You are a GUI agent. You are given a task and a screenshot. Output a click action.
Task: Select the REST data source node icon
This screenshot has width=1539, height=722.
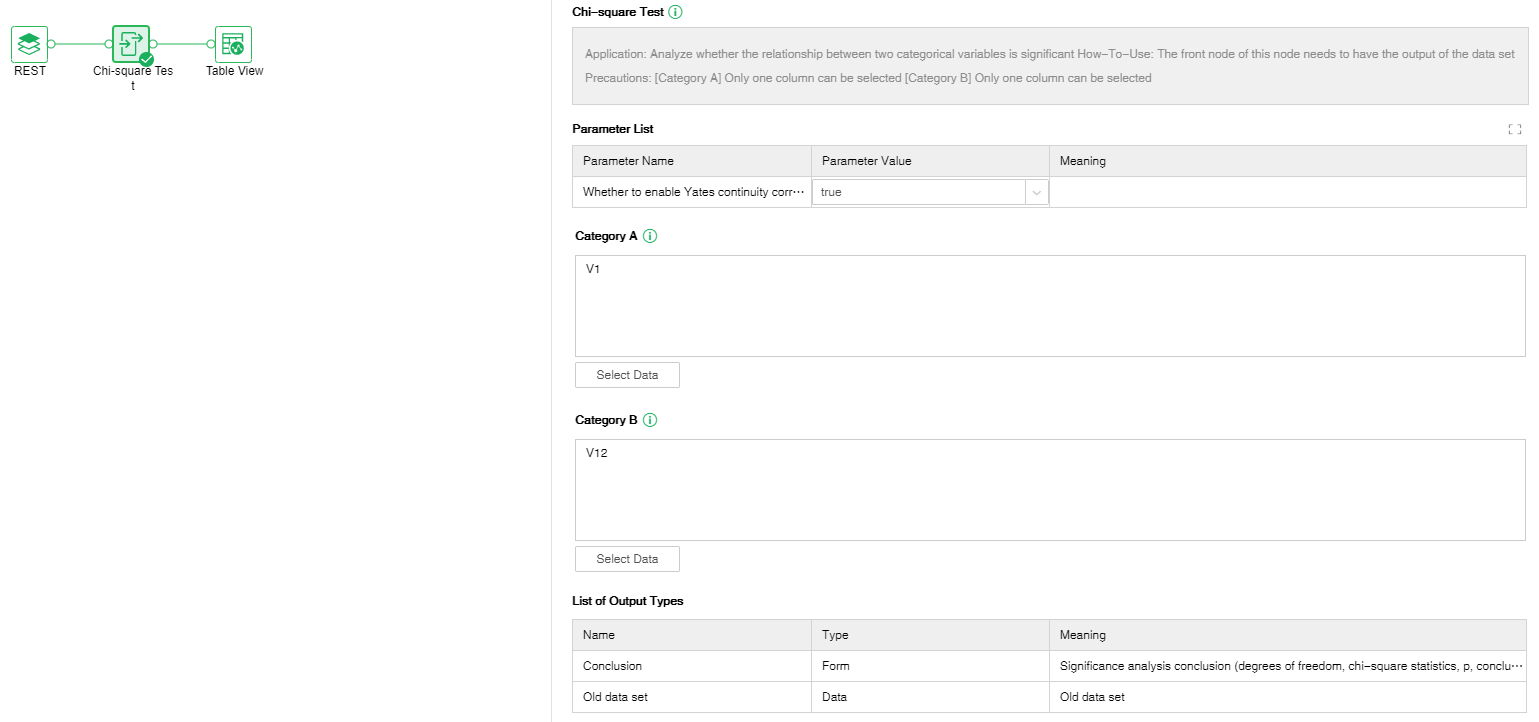[x=30, y=44]
